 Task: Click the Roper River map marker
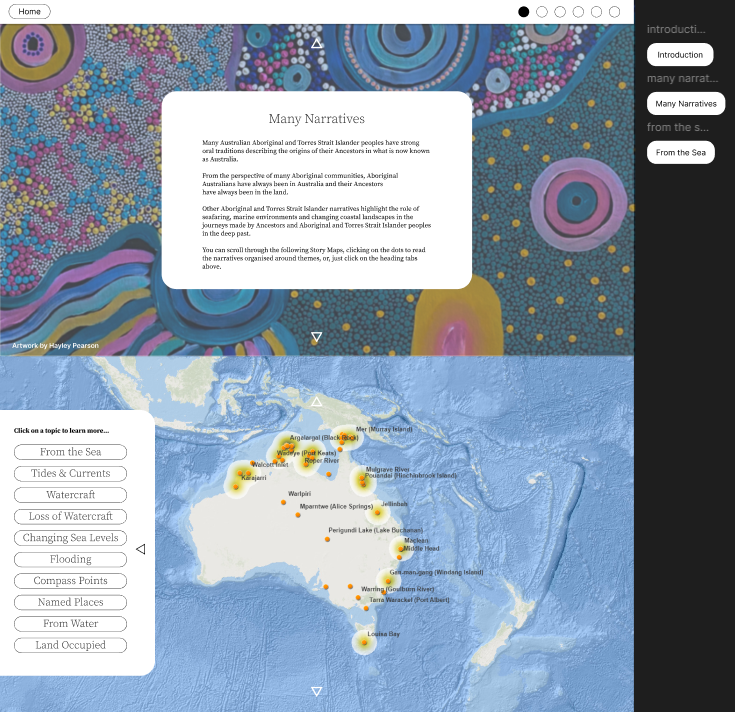[x=307, y=465]
